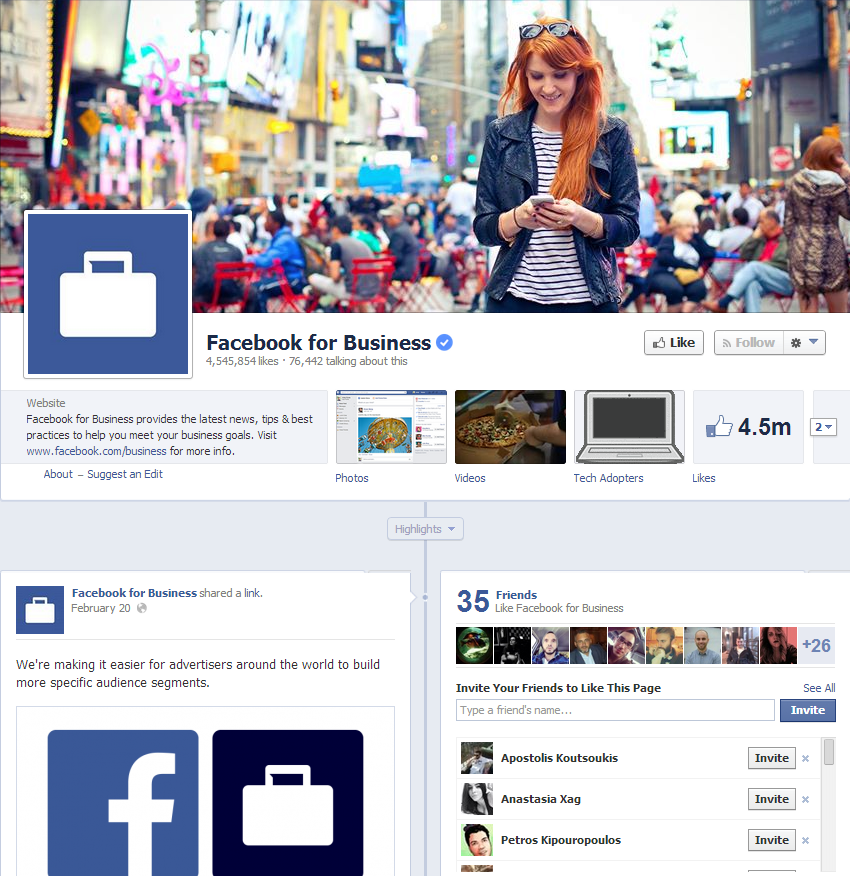This screenshot has height=876, width=850.
Task: Click the Photos label link
Action: pyautogui.click(x=352, y=478)
